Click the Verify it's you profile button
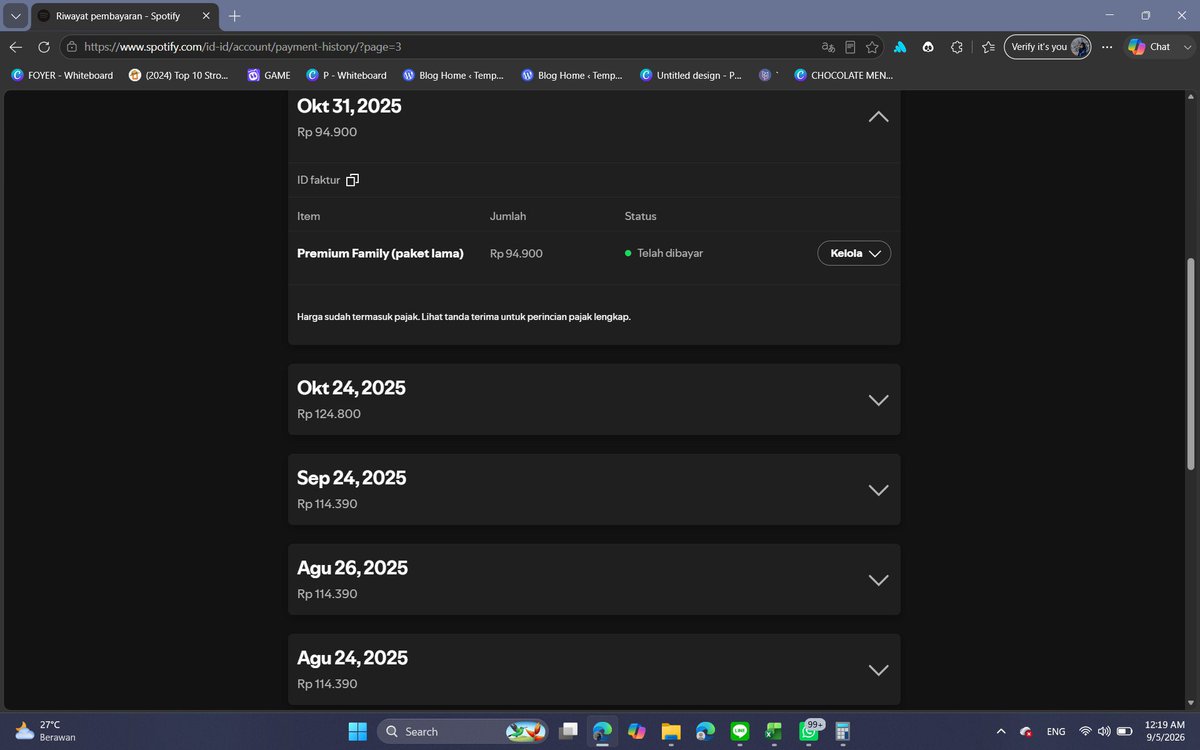This screenshot has height=750, width=1200. (x=1048, y=47)
